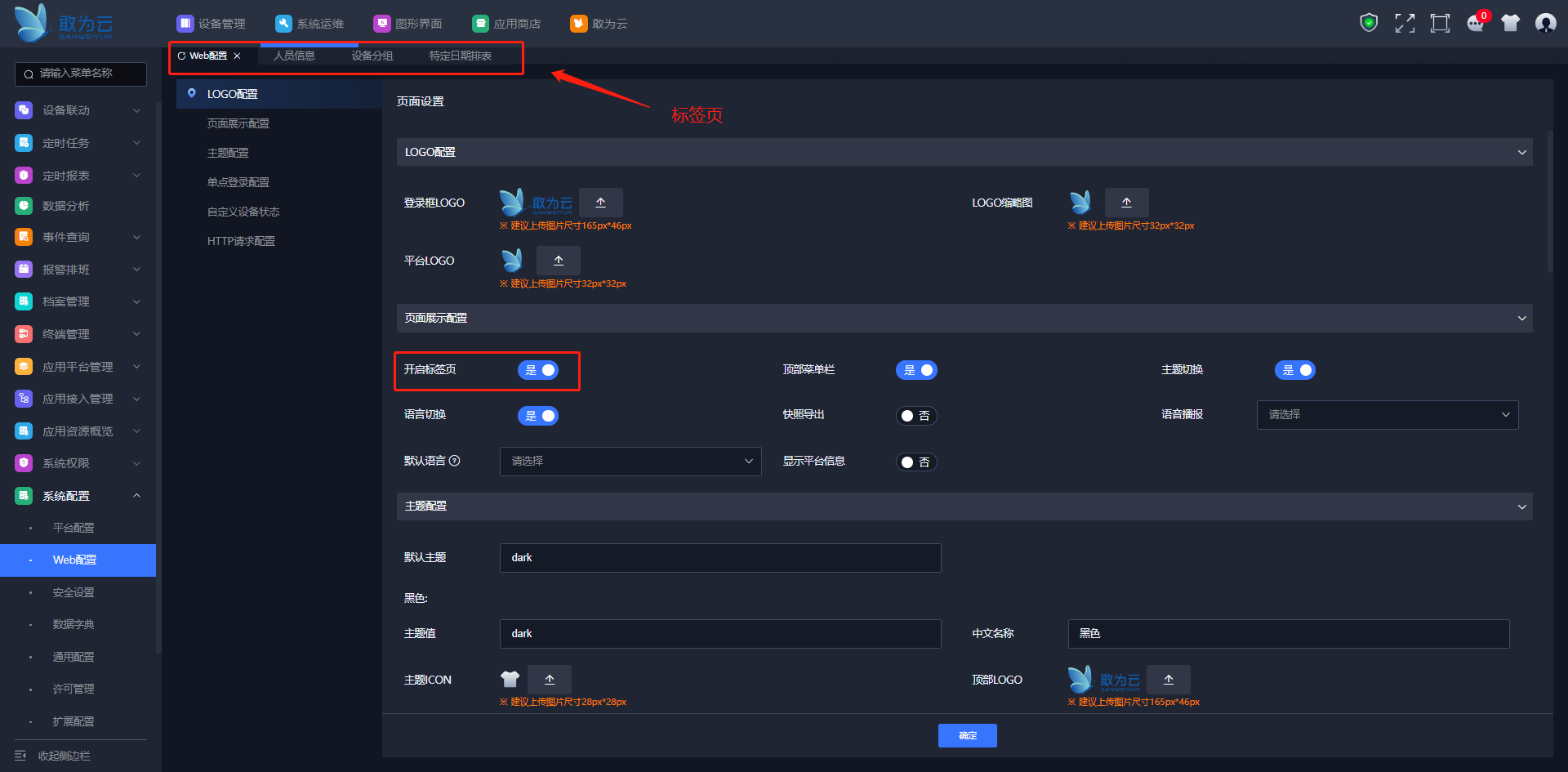Jump to HTTP请求配置 in section list
1568x772 pixels.
coord(241,241)
